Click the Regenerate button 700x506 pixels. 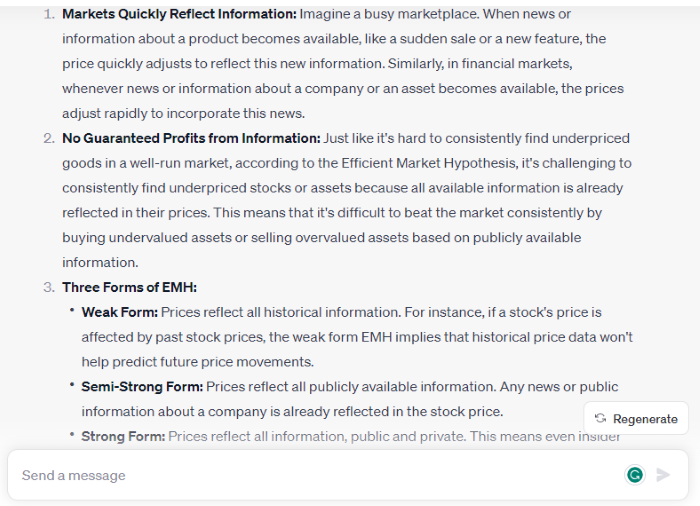coord(636,418)
